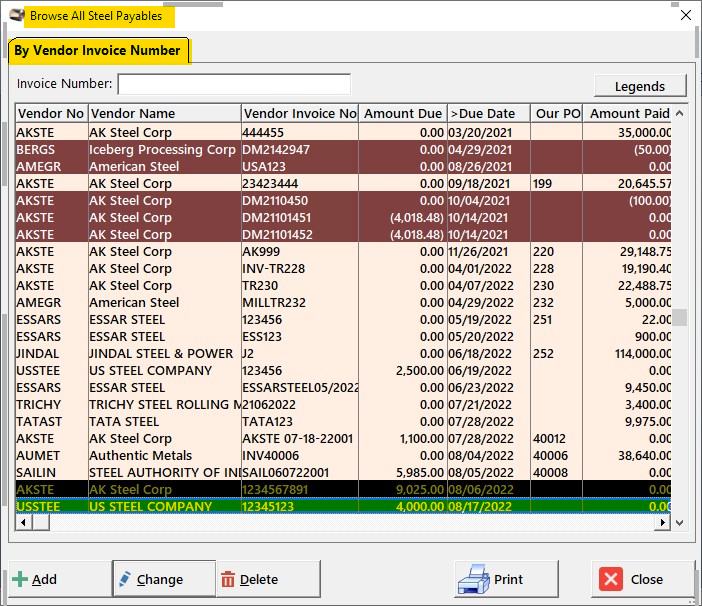Focus the Invoice Number input field
This screenshot has width=702, height=606.
click(x=234, y=84)
